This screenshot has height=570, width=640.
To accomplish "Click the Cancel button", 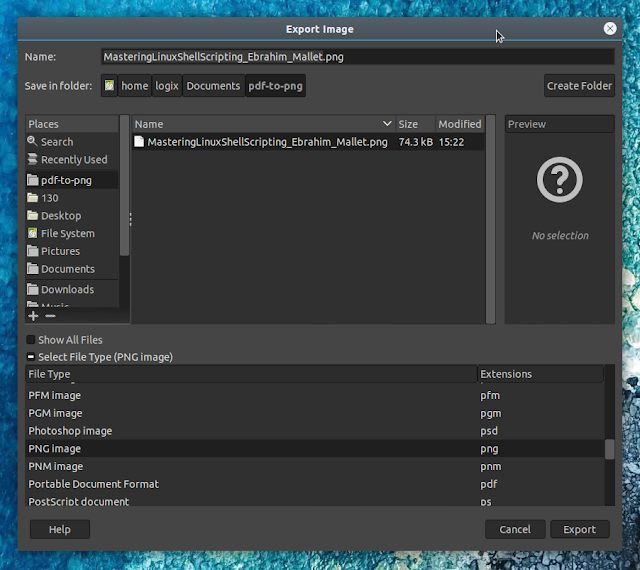I will coord(515,529).
